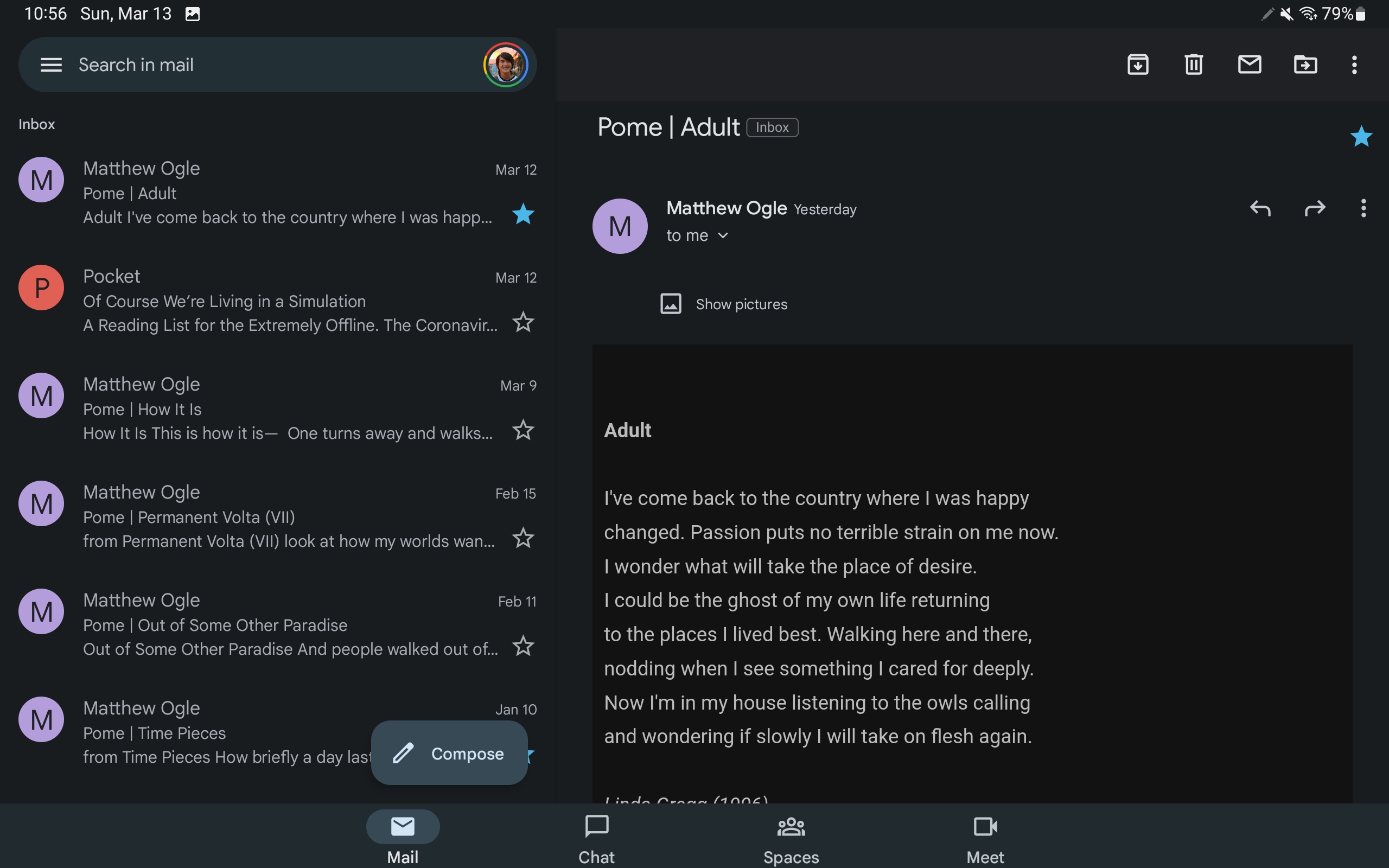Delete this email with trash icon
Image resolution: width=1389 pixels, height=868 pixels.
coord(1193,65)
